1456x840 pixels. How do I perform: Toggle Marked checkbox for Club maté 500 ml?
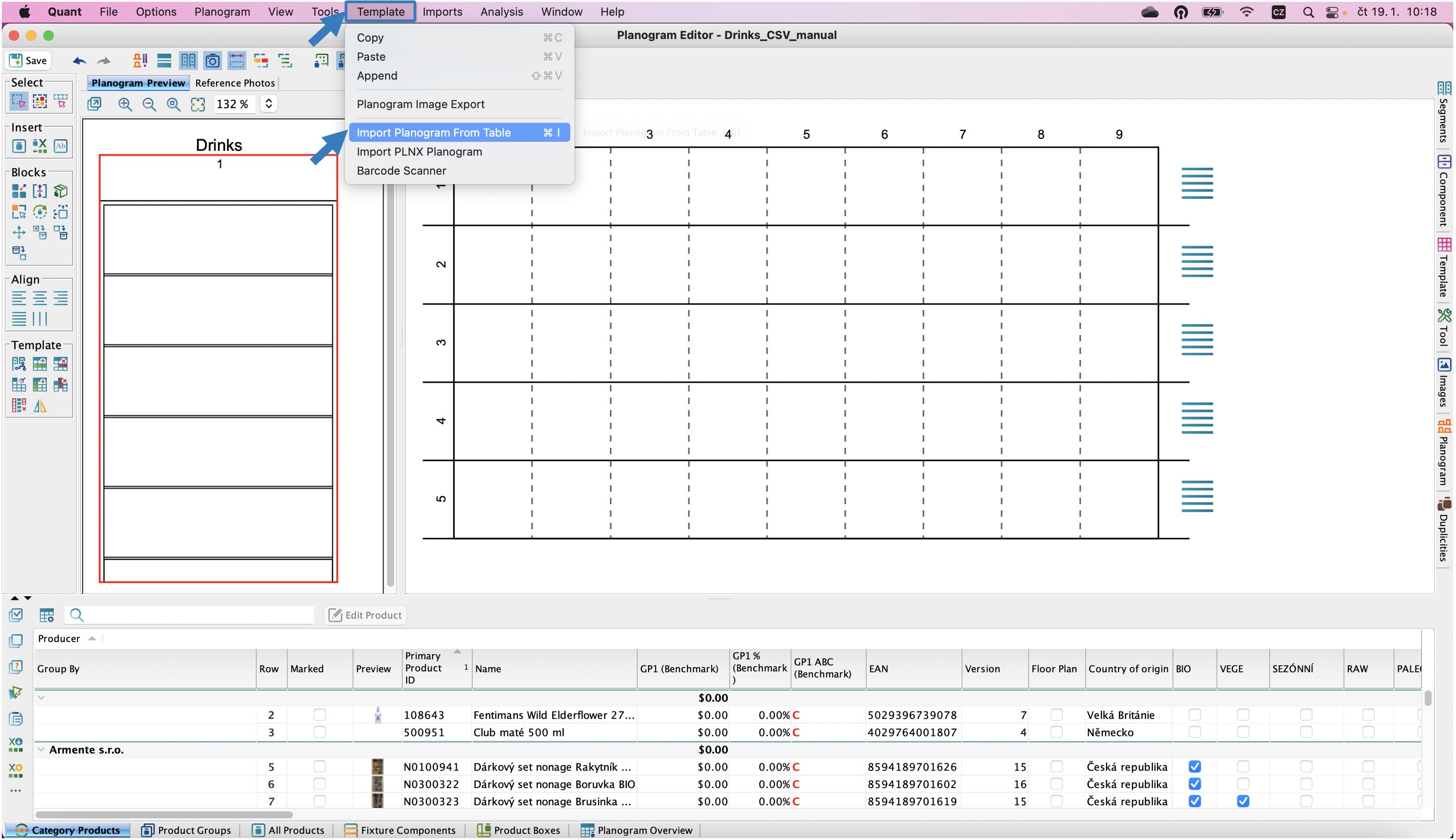(x=319, y=733)
